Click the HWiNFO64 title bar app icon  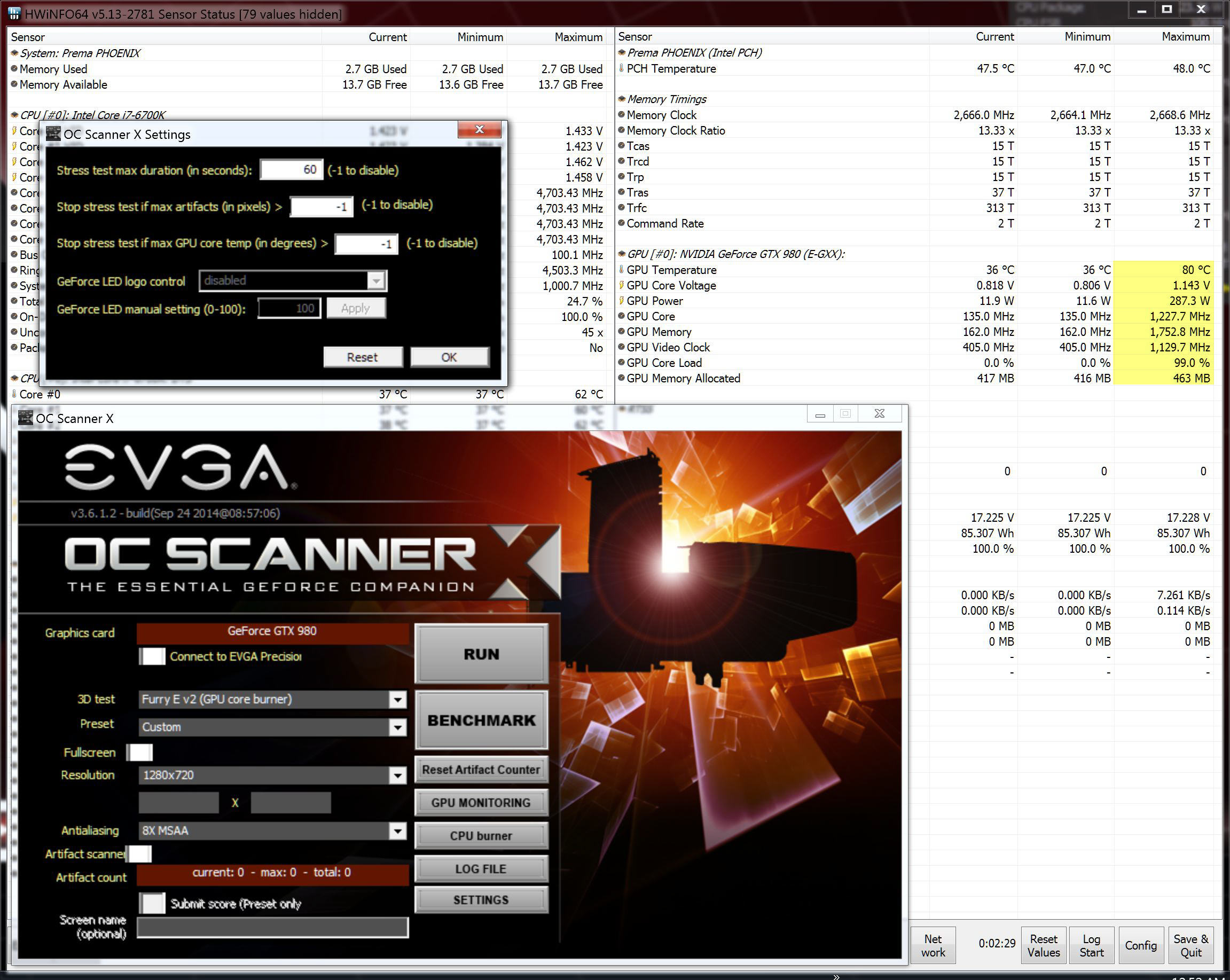[x=14, y=13]
